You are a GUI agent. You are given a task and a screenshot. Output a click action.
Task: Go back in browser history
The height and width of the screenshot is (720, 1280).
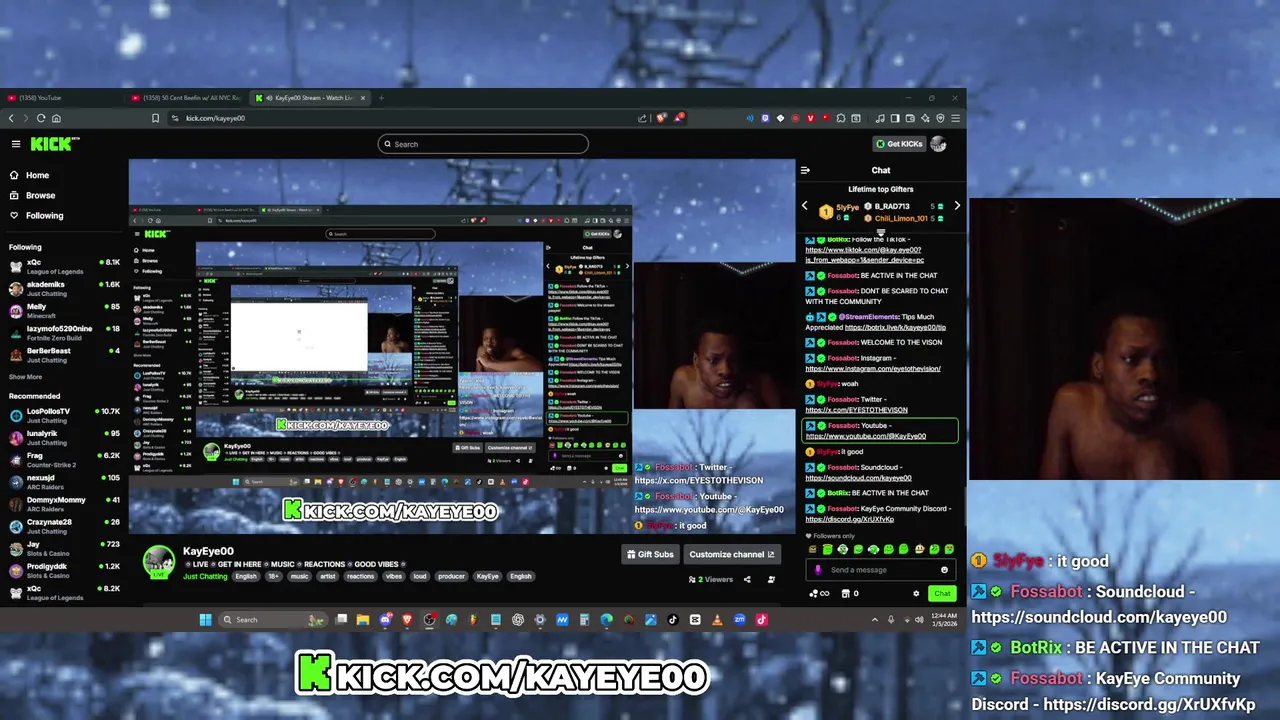11,118
